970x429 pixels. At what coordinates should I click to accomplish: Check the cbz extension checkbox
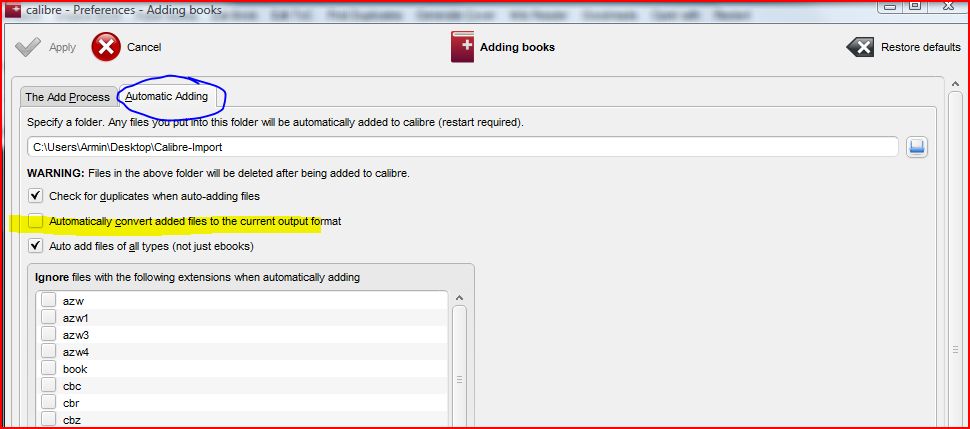(x=48, y=420)
